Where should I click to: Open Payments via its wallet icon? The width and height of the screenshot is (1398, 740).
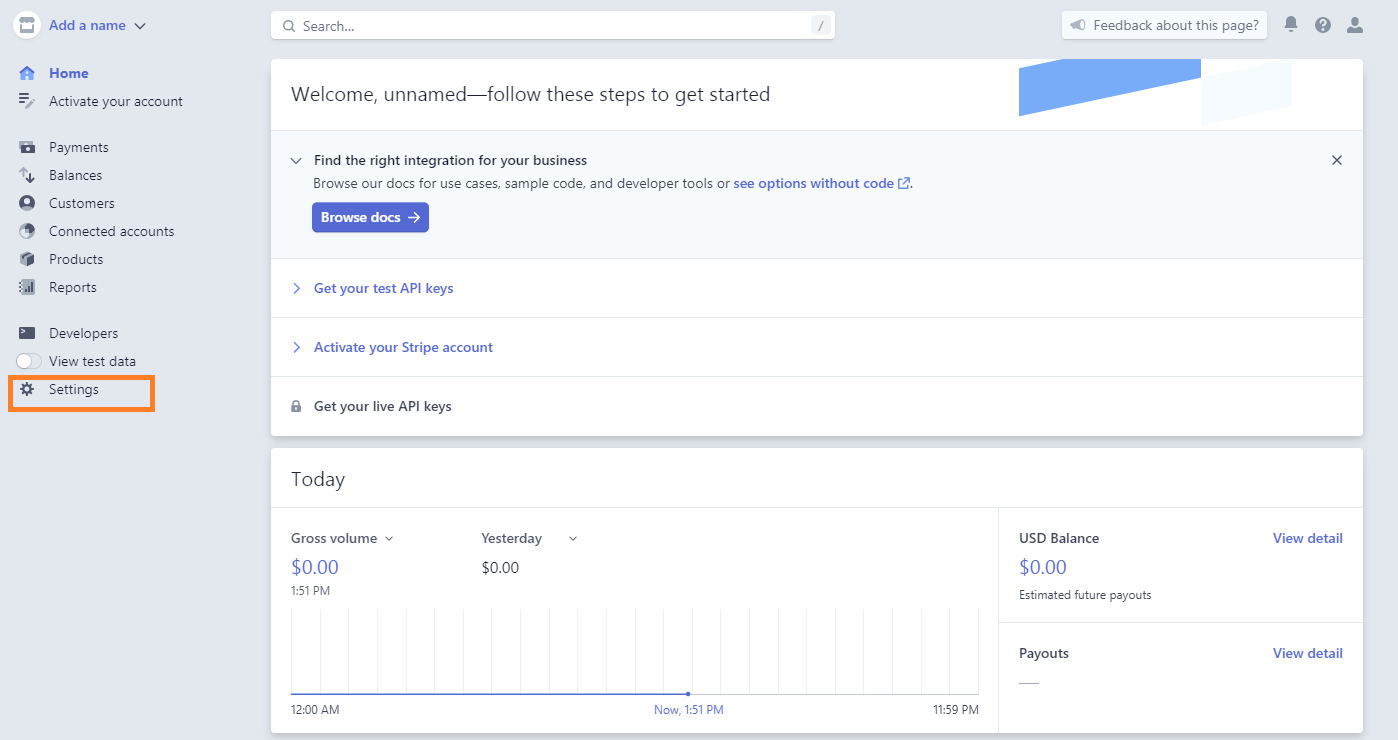coord(27,147)
